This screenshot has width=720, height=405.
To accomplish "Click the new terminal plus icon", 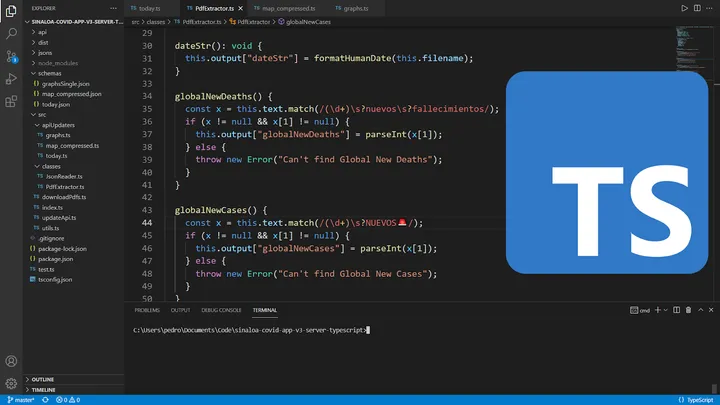I will 655,310.
